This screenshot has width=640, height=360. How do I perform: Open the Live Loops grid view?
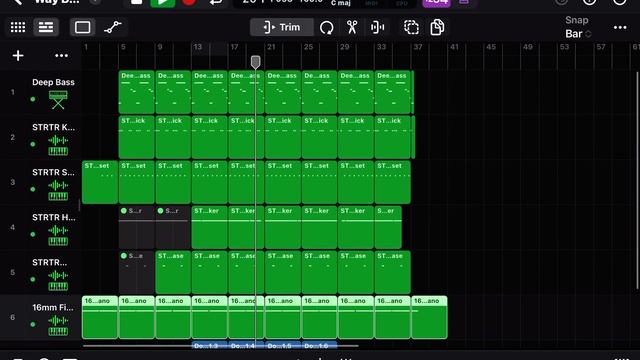click(18, 27)
